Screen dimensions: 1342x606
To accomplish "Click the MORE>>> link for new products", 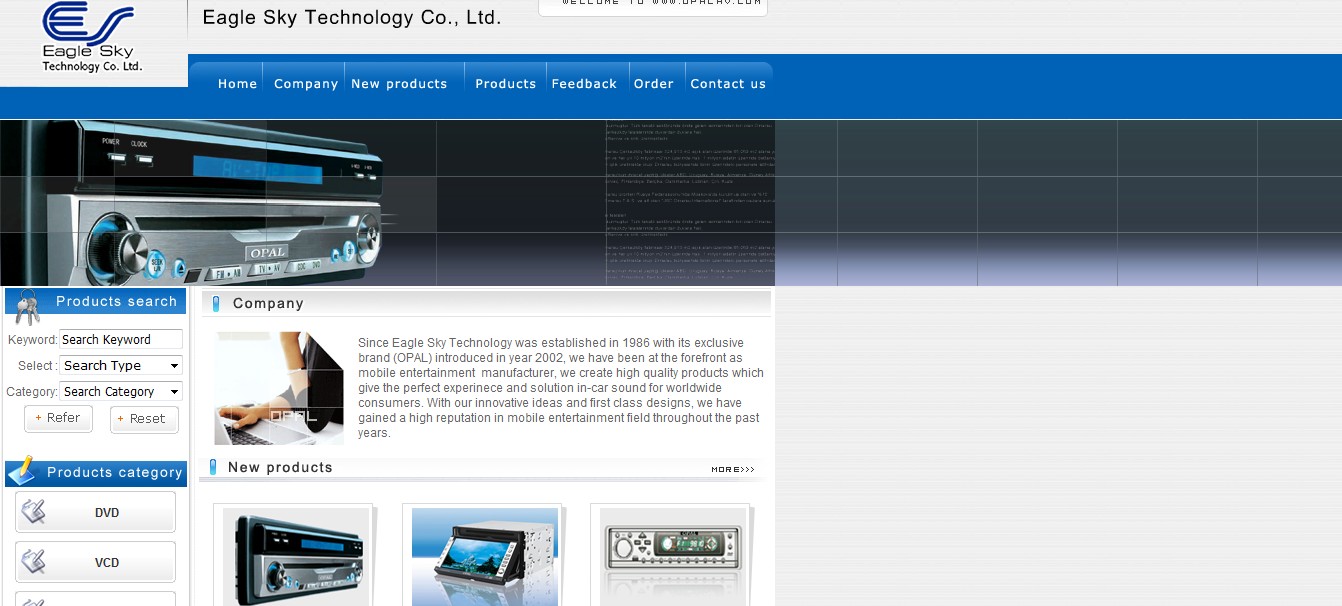I will click(733, 469).
